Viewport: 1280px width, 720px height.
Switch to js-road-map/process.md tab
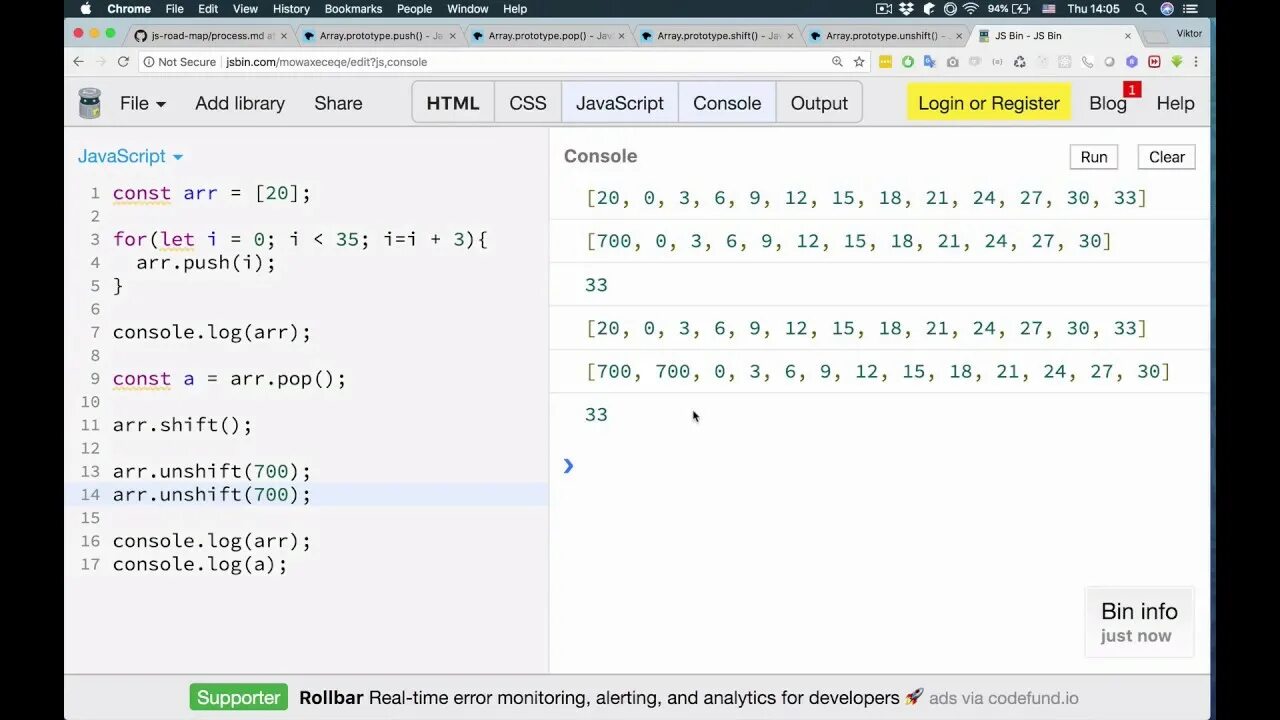tap(210, 35)
